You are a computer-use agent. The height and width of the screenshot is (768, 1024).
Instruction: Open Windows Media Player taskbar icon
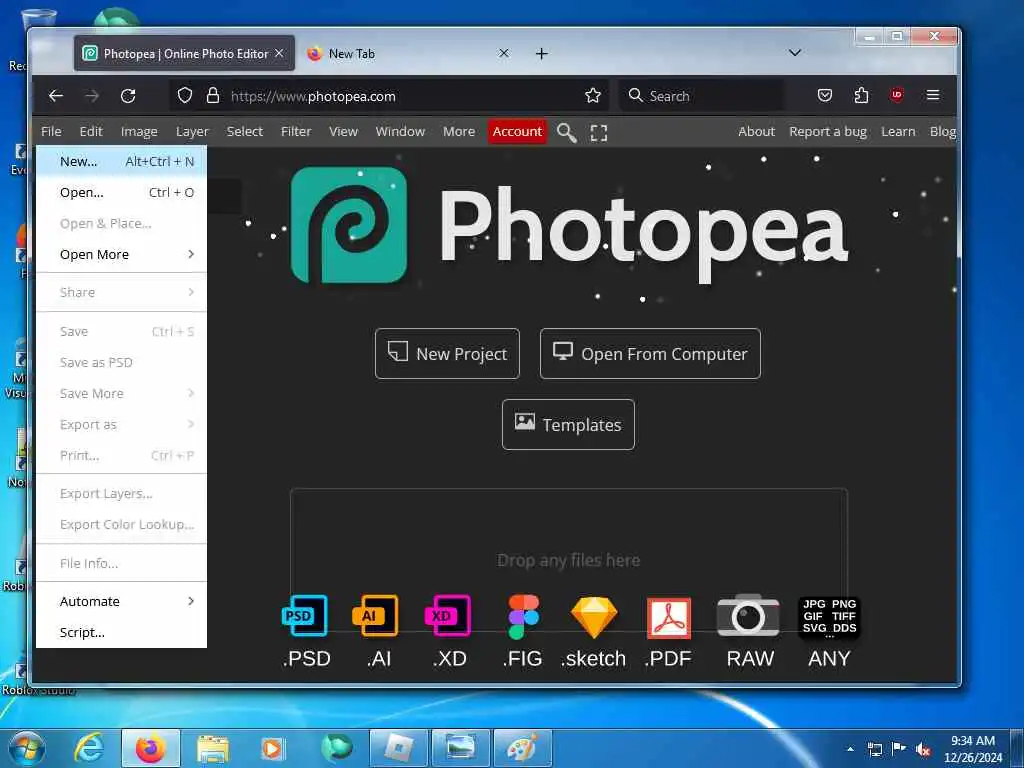click(x=272, y=748)
